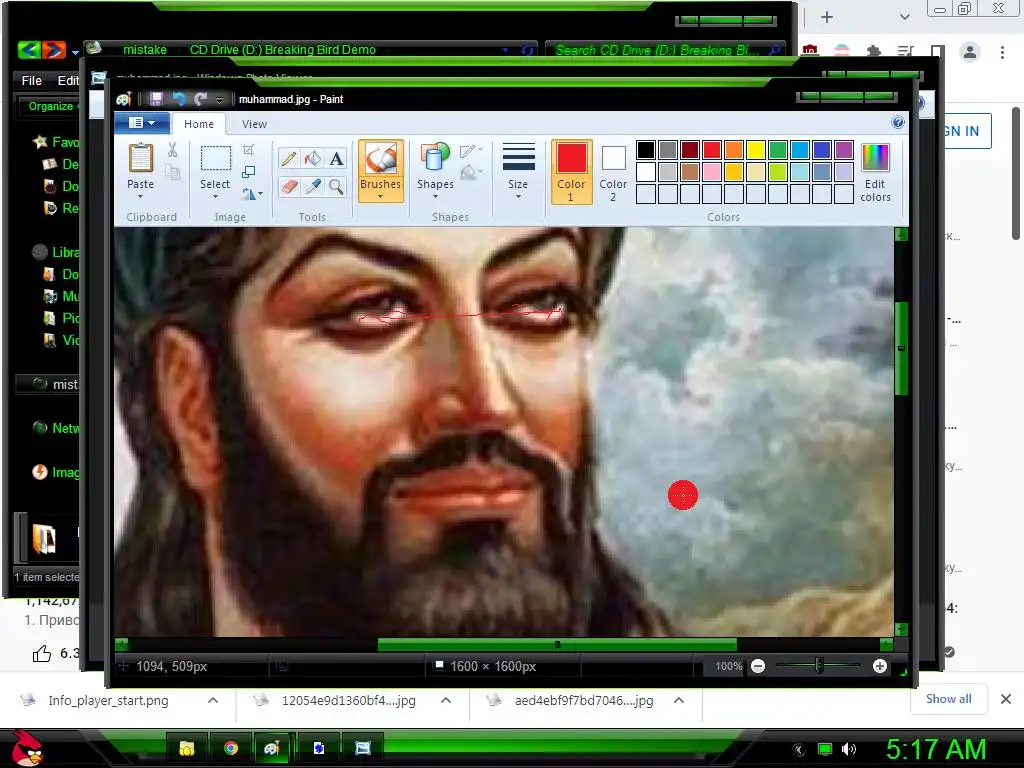Click the zoom in plus button
The image size is (1024, 768).
(x=880, y=666)
